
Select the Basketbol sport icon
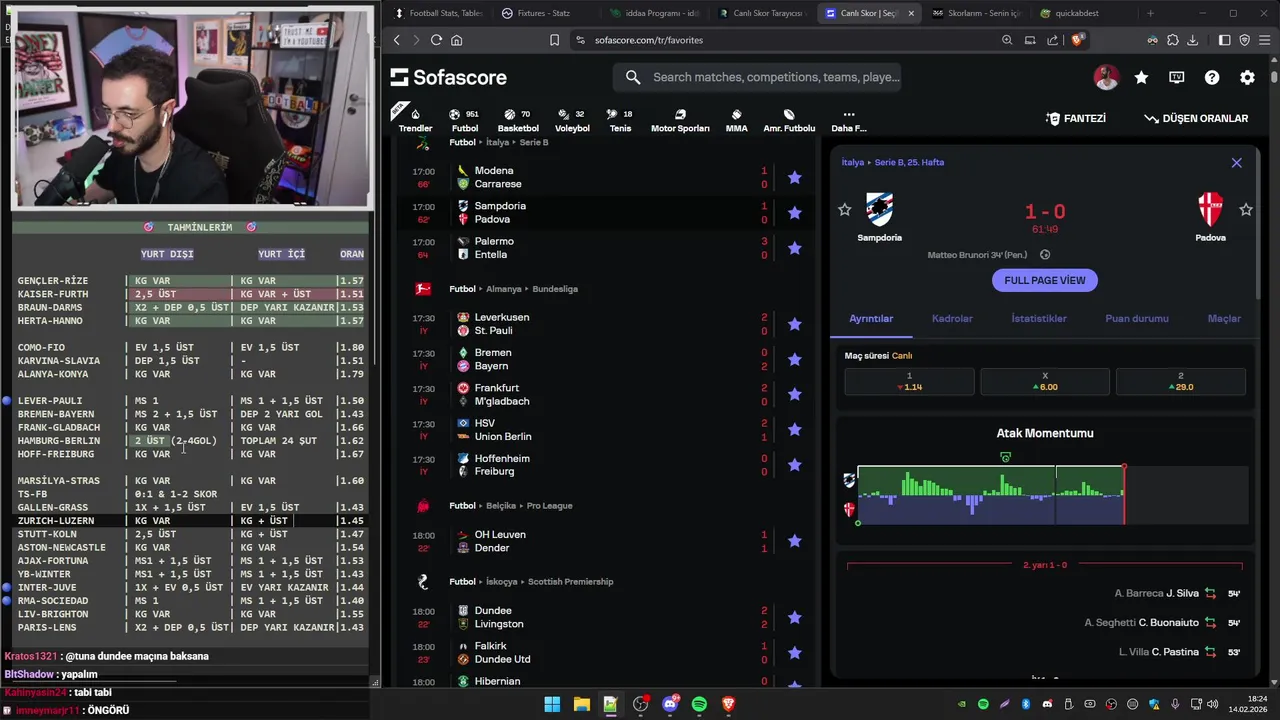pos(518,119)
